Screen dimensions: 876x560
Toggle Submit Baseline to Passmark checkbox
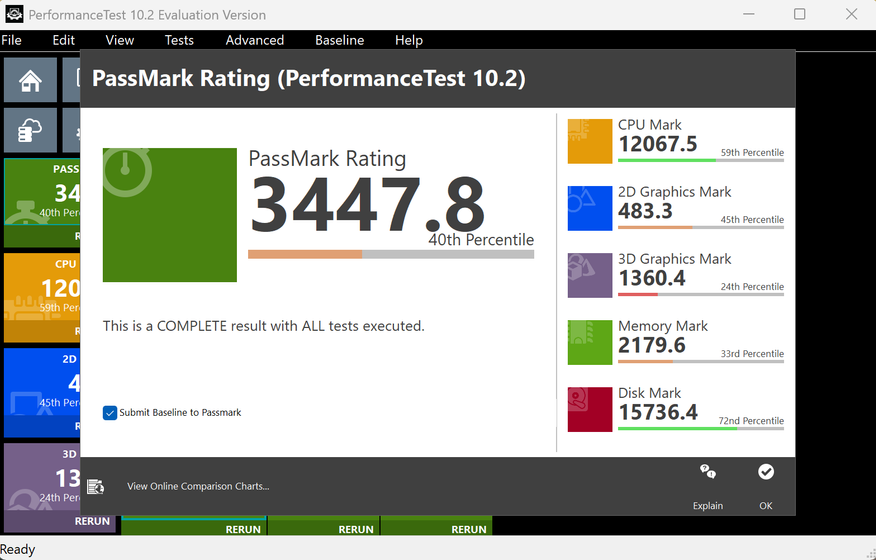point(110,413)
